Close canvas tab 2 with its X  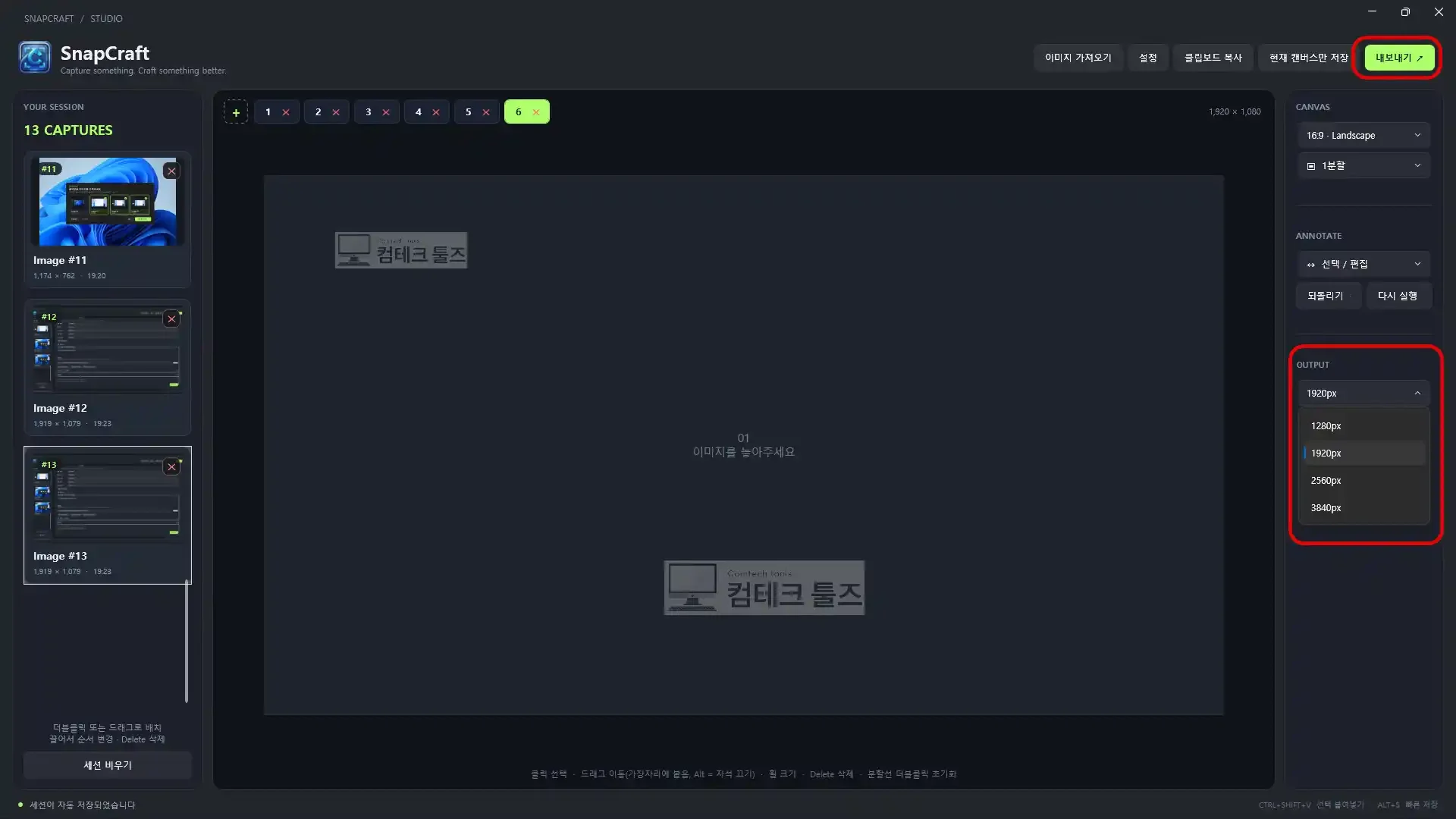pyautogui.click(x=336, y=112)
